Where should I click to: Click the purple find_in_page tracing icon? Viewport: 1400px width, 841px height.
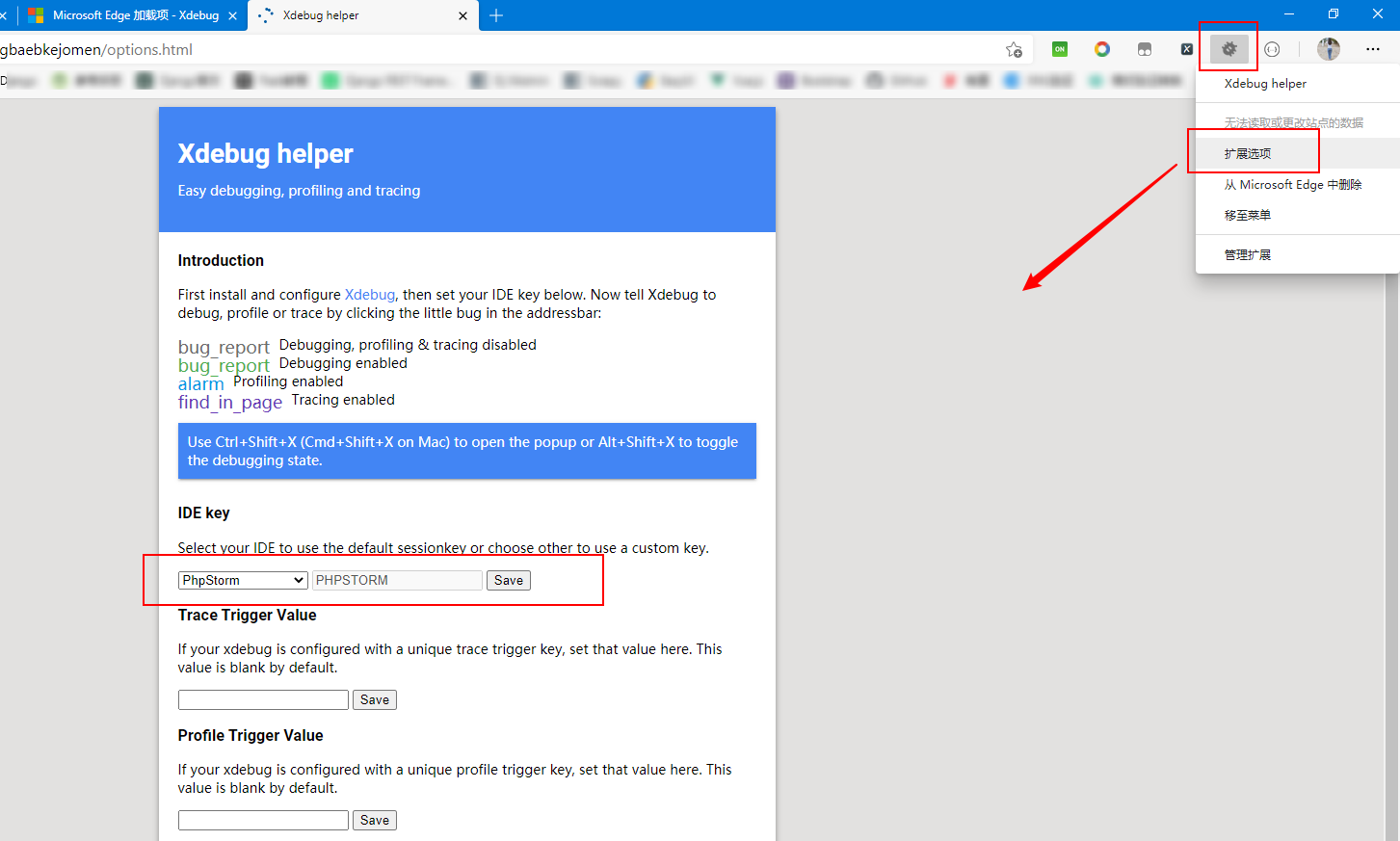pos(230,402)
